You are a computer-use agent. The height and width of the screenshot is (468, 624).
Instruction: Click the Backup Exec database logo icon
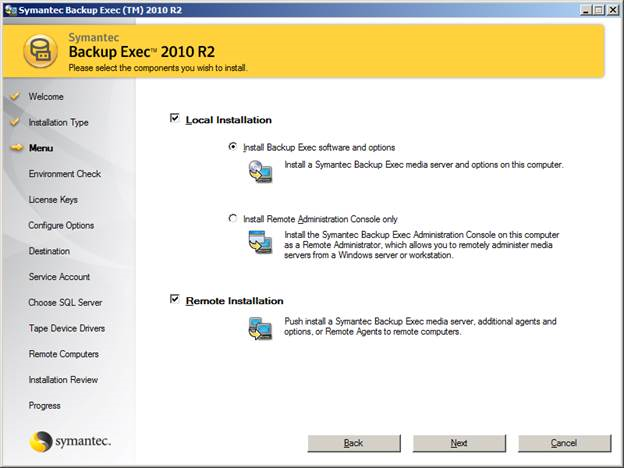40,51
